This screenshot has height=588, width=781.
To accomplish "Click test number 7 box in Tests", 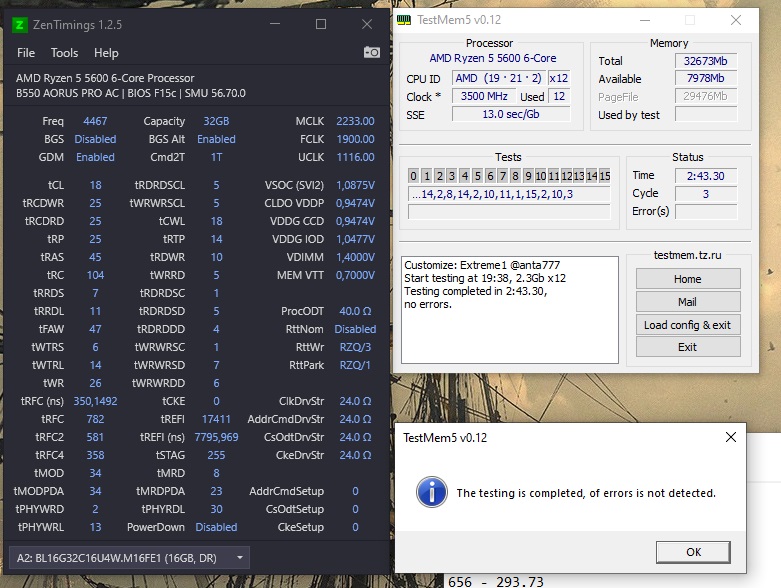I will [x=503, y=176].
